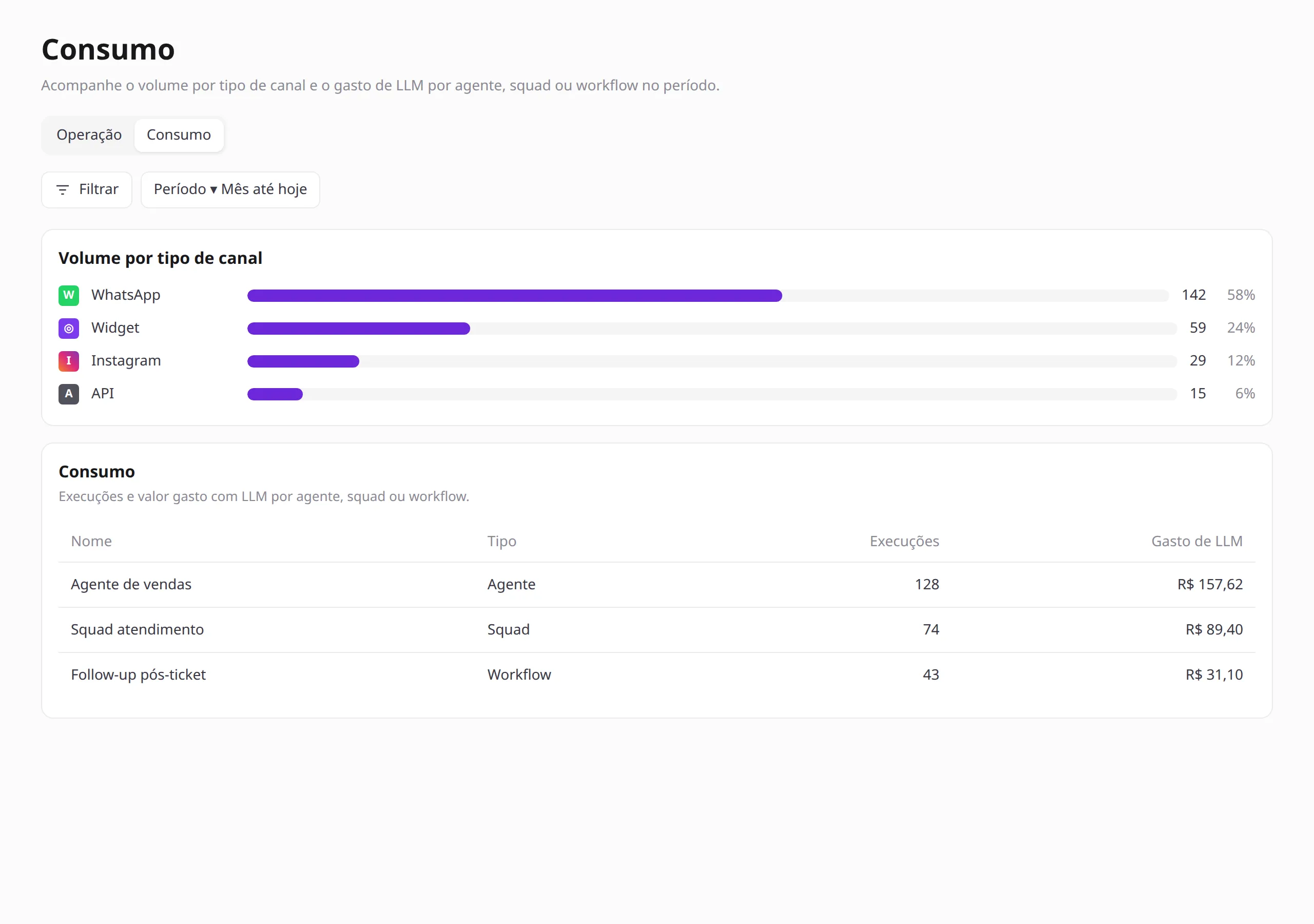Image resolution: width=1314 pixels, height=924 pixels.
Task: Click the 43 executions value
Action: point(931,675)
